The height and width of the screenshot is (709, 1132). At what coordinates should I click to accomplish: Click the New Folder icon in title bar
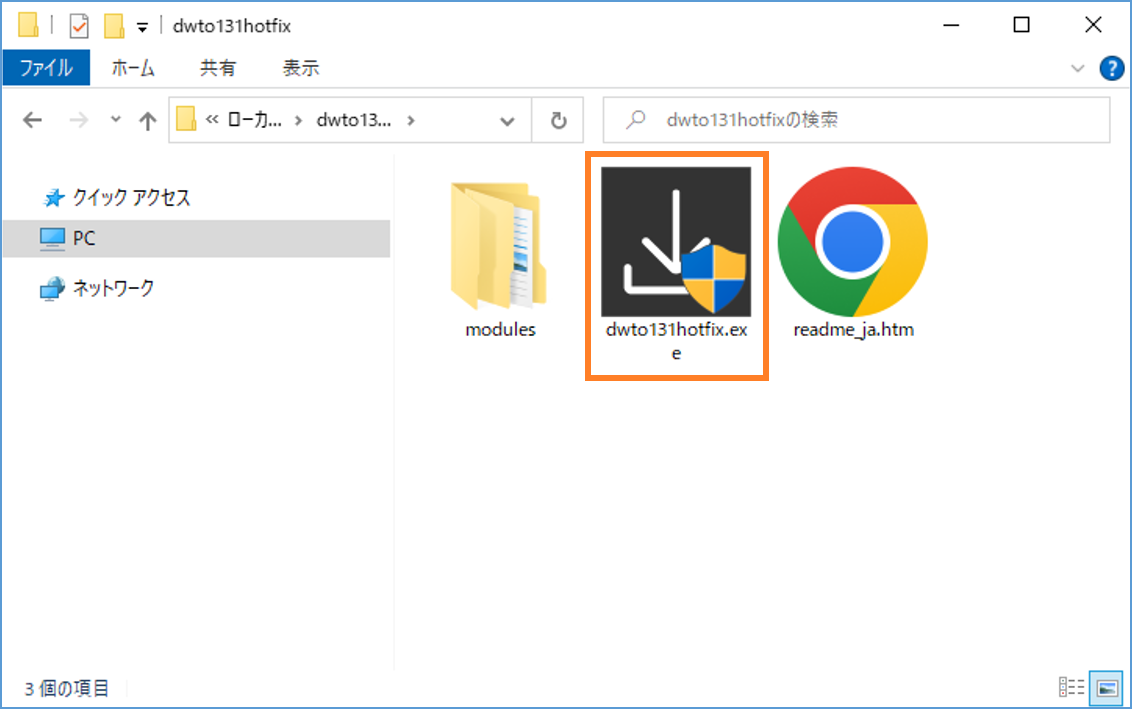pyautogui.click(x=114, y=27)
